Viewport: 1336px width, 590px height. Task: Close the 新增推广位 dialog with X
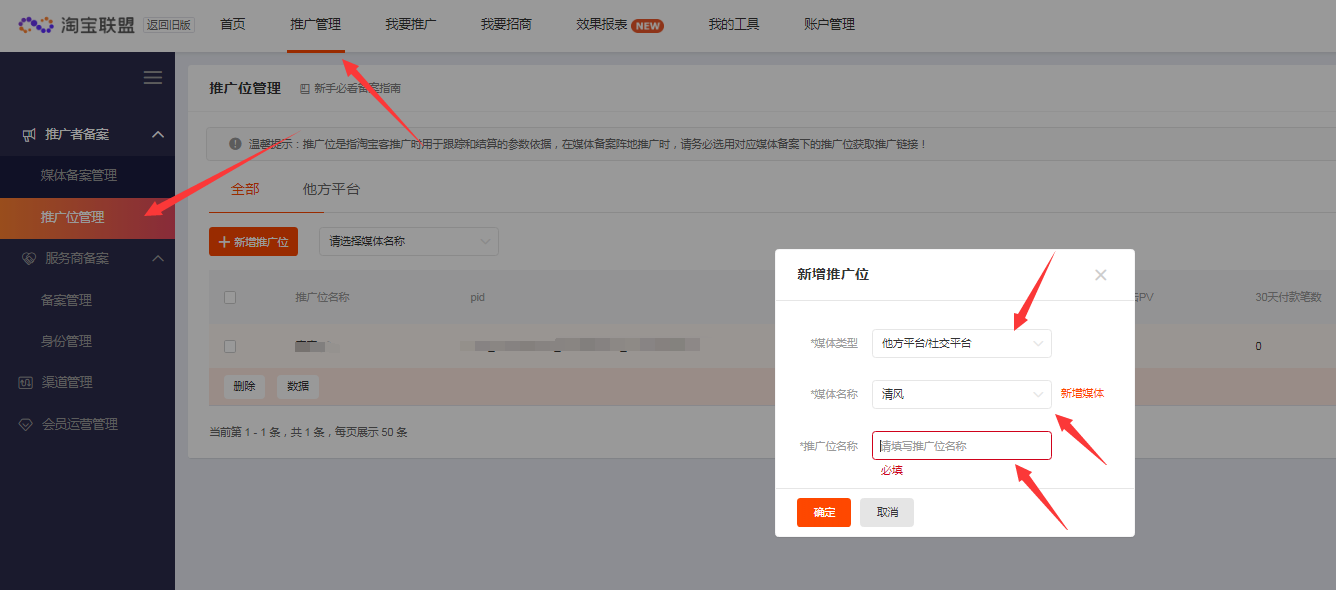[1100, 275]
